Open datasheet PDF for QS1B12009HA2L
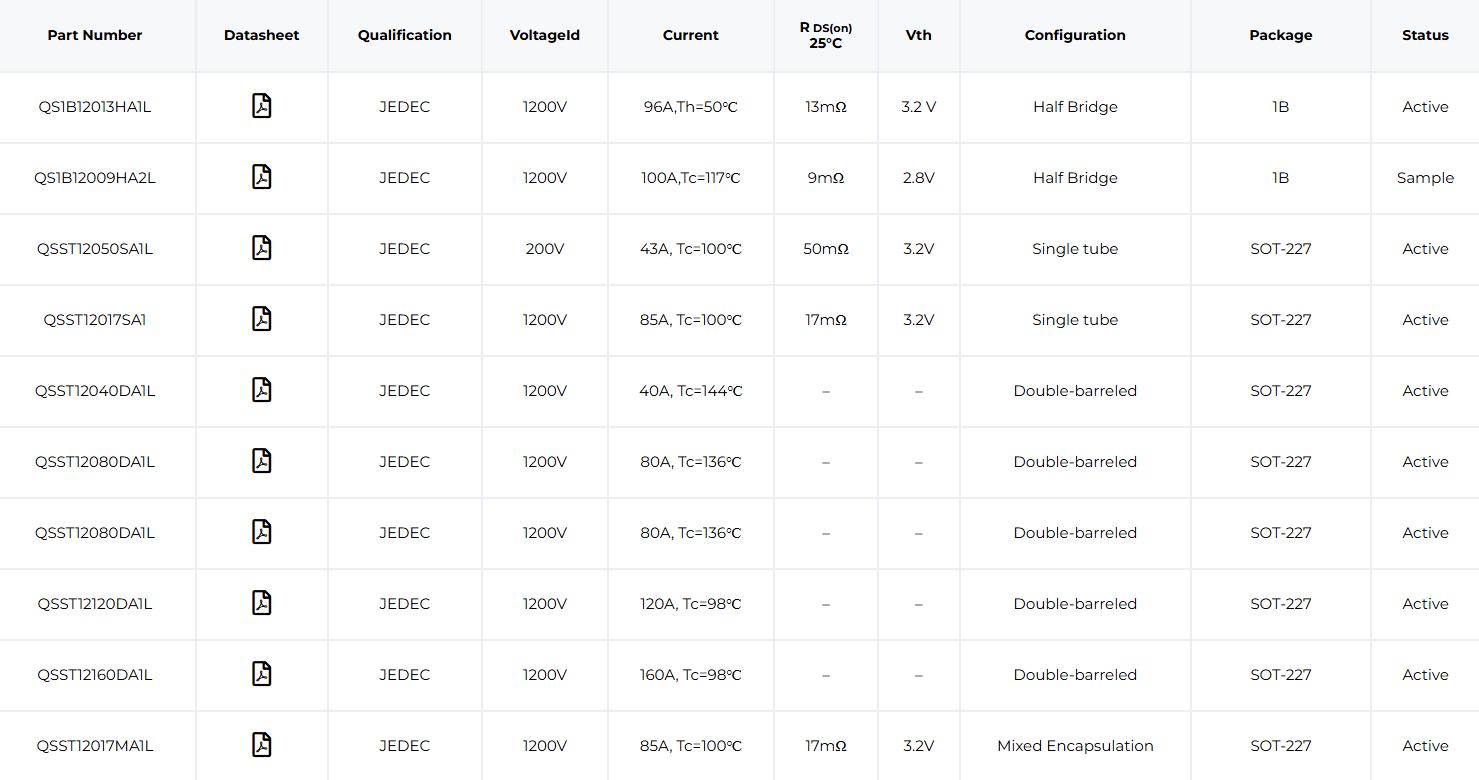Viewport: 1479px width, 780px height. (x=261, y=177)
